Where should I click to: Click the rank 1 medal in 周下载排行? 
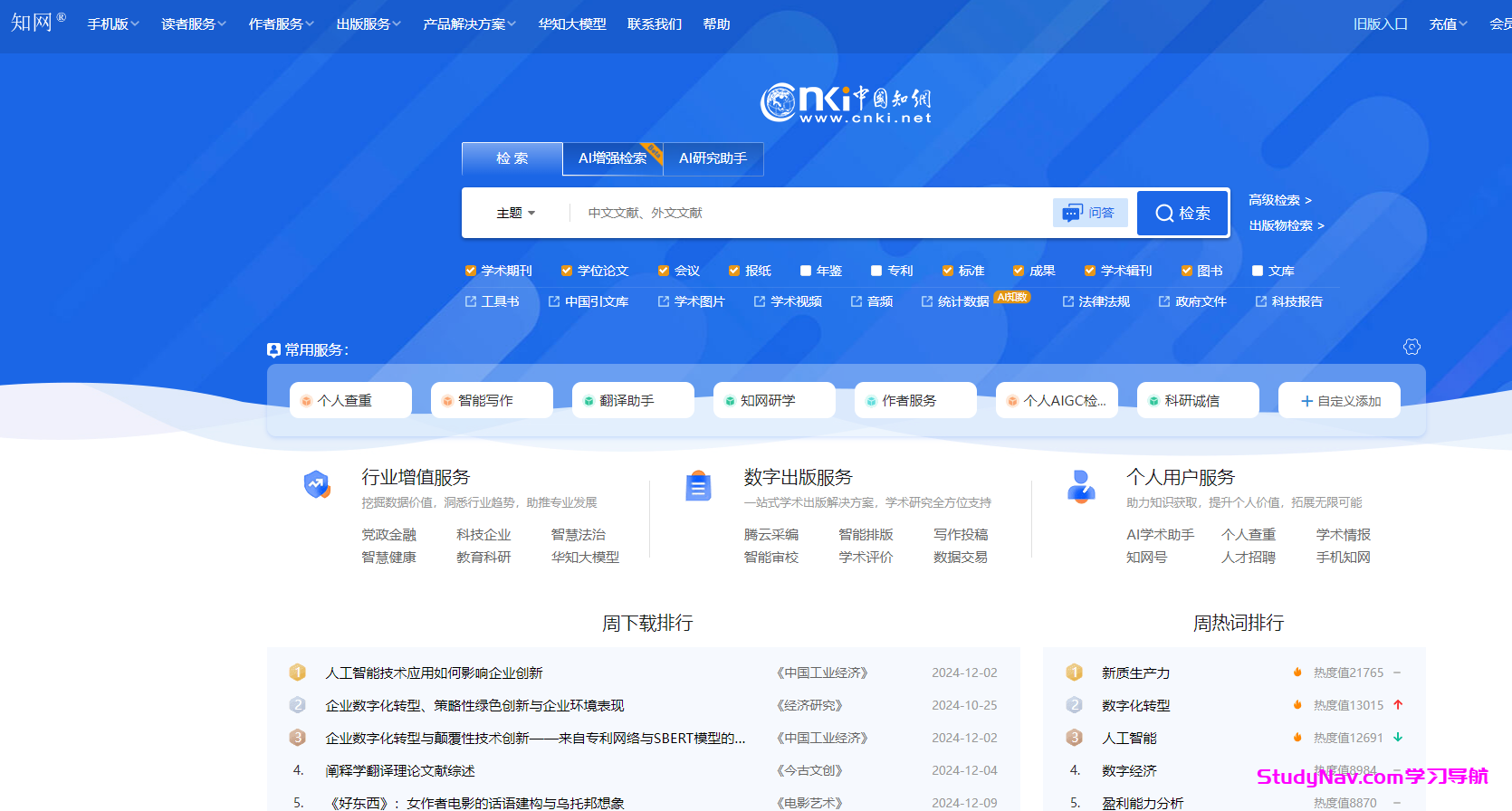297,673
